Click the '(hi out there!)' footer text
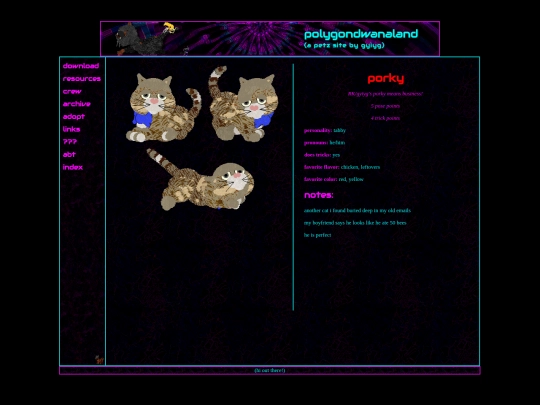540x405 pixels. [x=270, y=370]
